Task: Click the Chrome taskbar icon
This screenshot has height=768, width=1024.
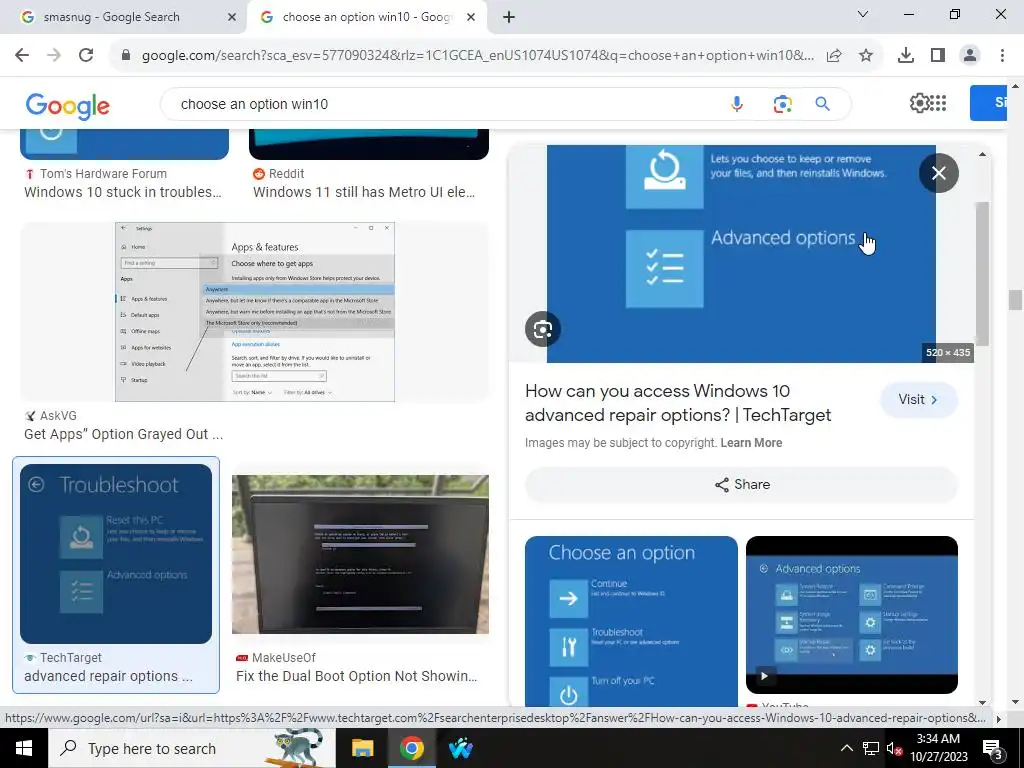Action: point(411,748)
